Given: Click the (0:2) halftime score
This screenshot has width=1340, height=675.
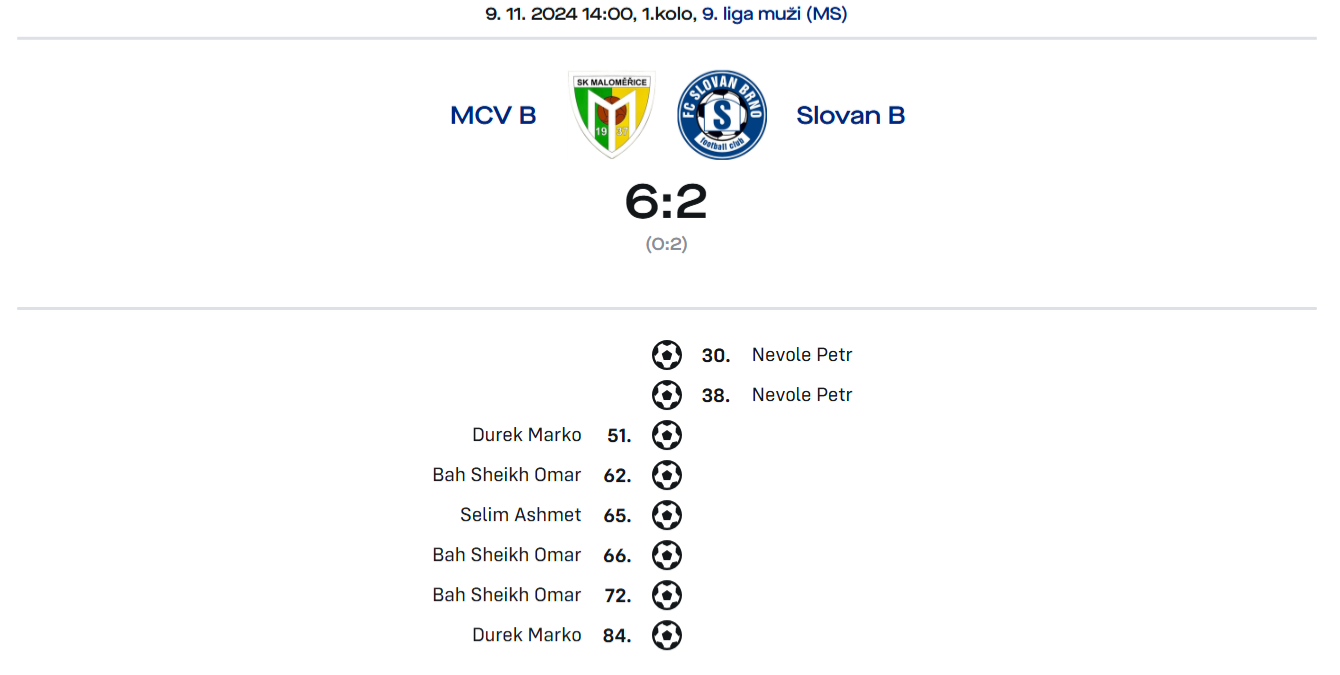Looking at the screenshot, I should (666, 244).
